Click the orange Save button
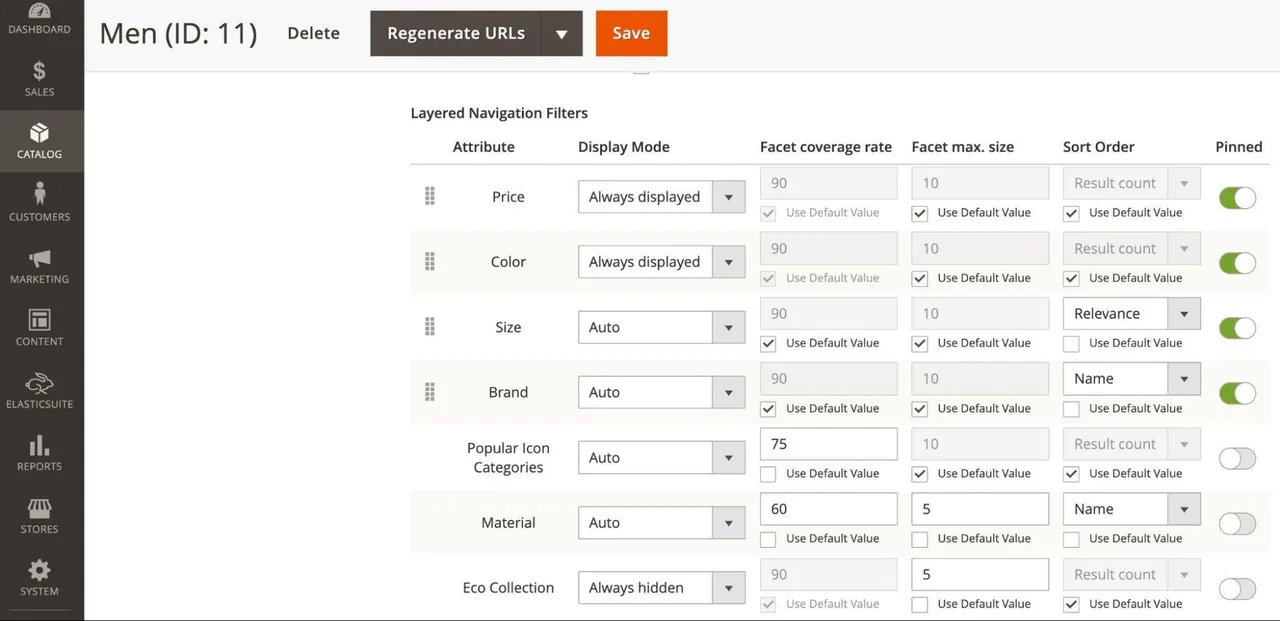 pos(631,34)
